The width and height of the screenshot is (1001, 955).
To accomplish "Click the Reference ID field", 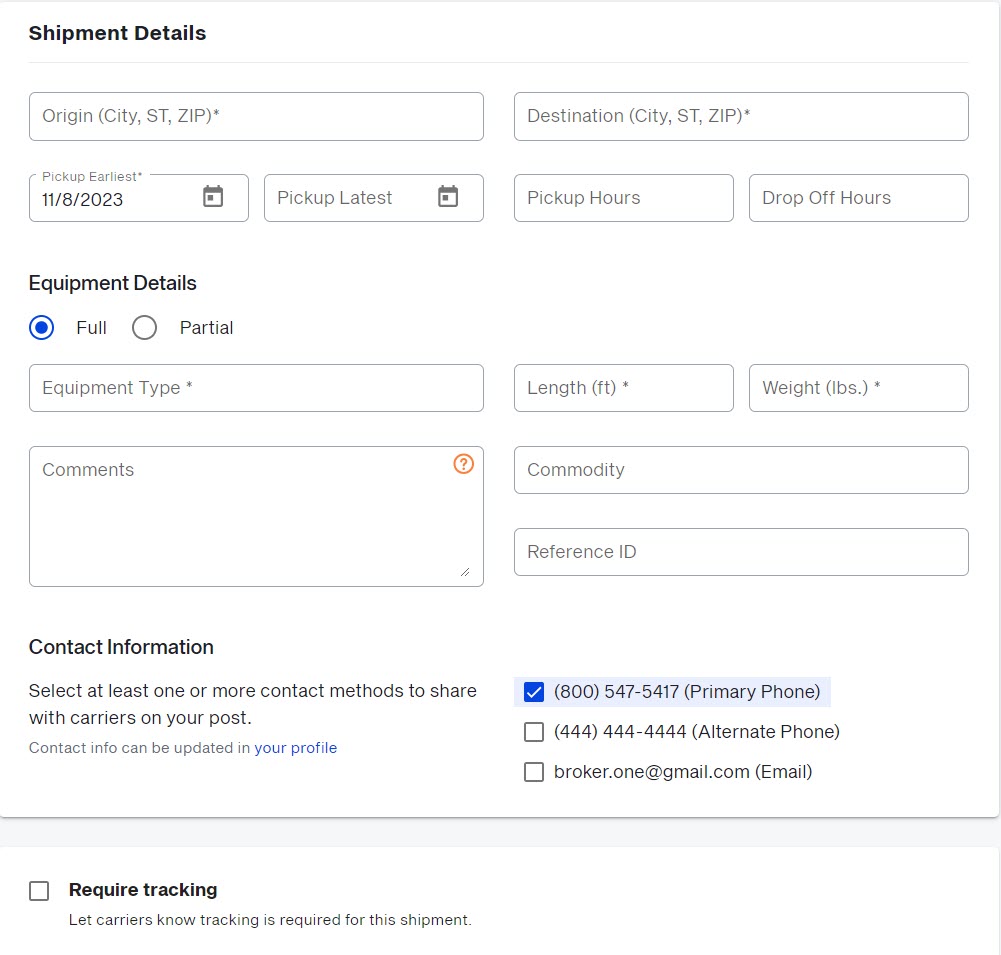I will (741, 552).
